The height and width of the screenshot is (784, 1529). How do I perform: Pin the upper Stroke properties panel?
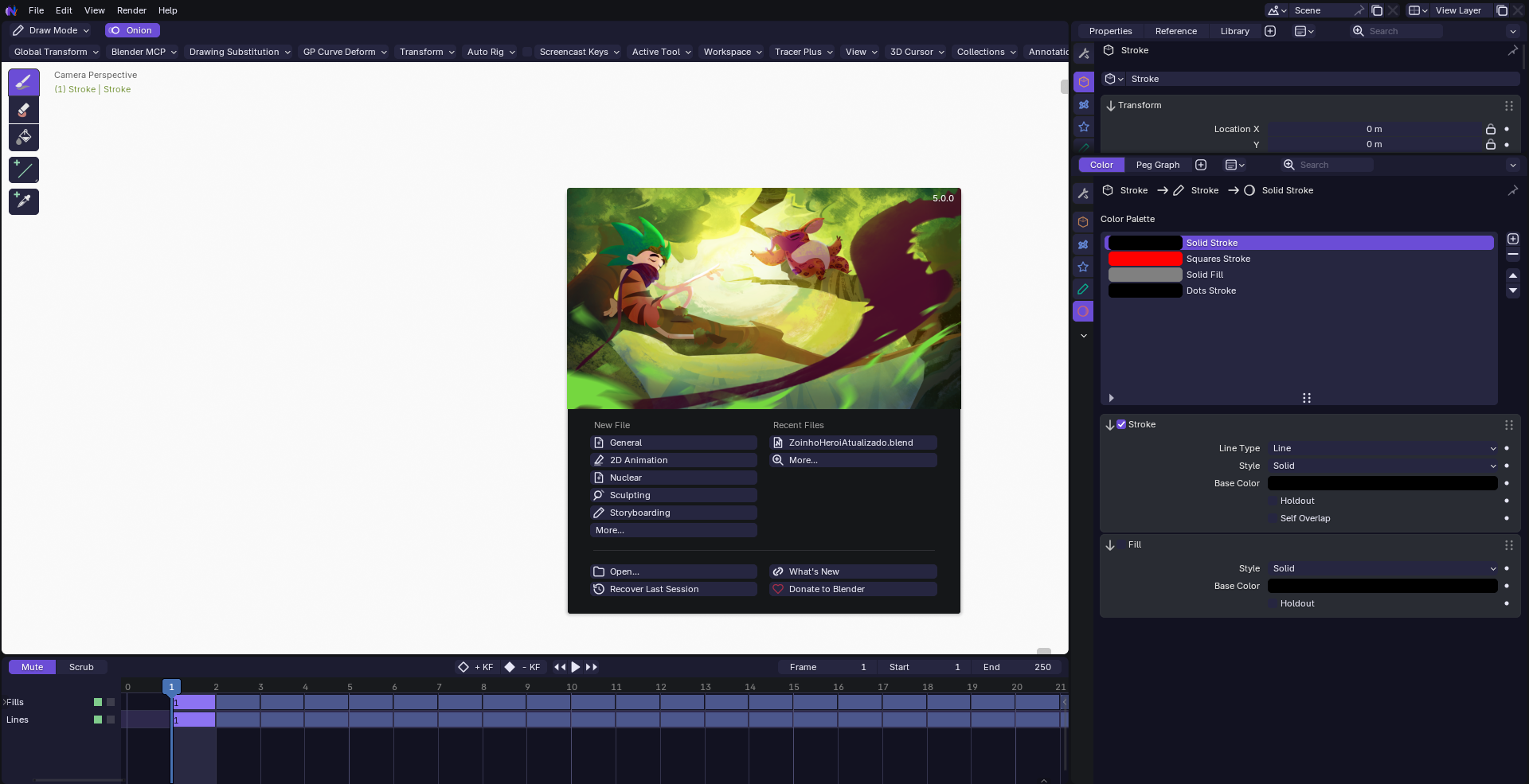[x=1512, y=50]
